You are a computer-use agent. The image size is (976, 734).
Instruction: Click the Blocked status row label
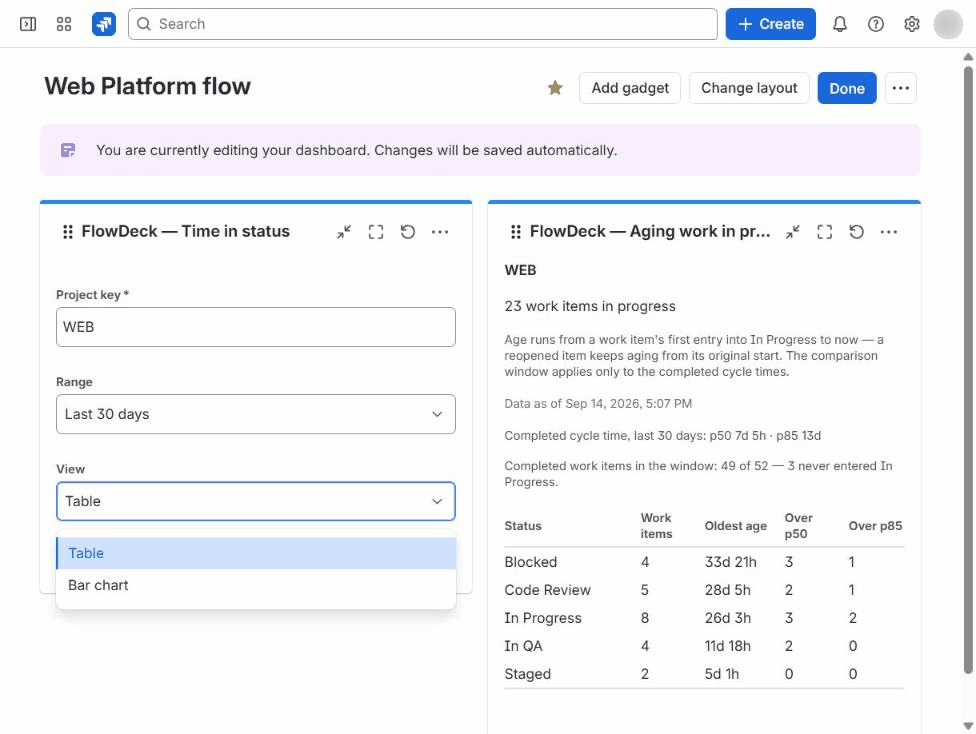pyautogui.click(x=530, y=562)
